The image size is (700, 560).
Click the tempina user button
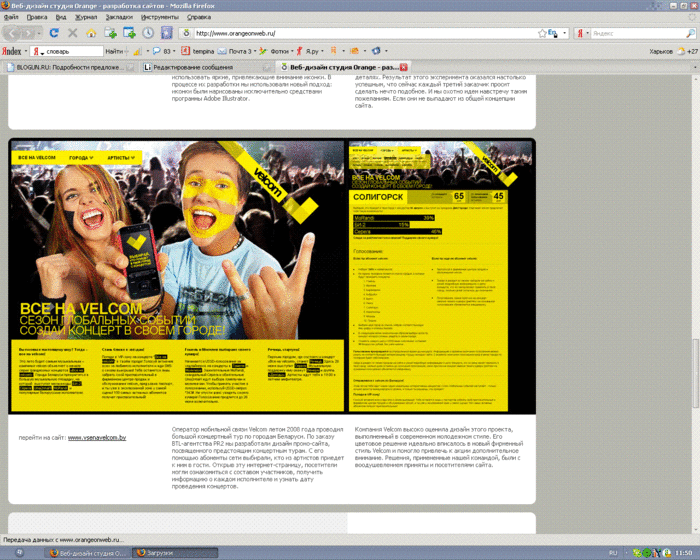198,51
